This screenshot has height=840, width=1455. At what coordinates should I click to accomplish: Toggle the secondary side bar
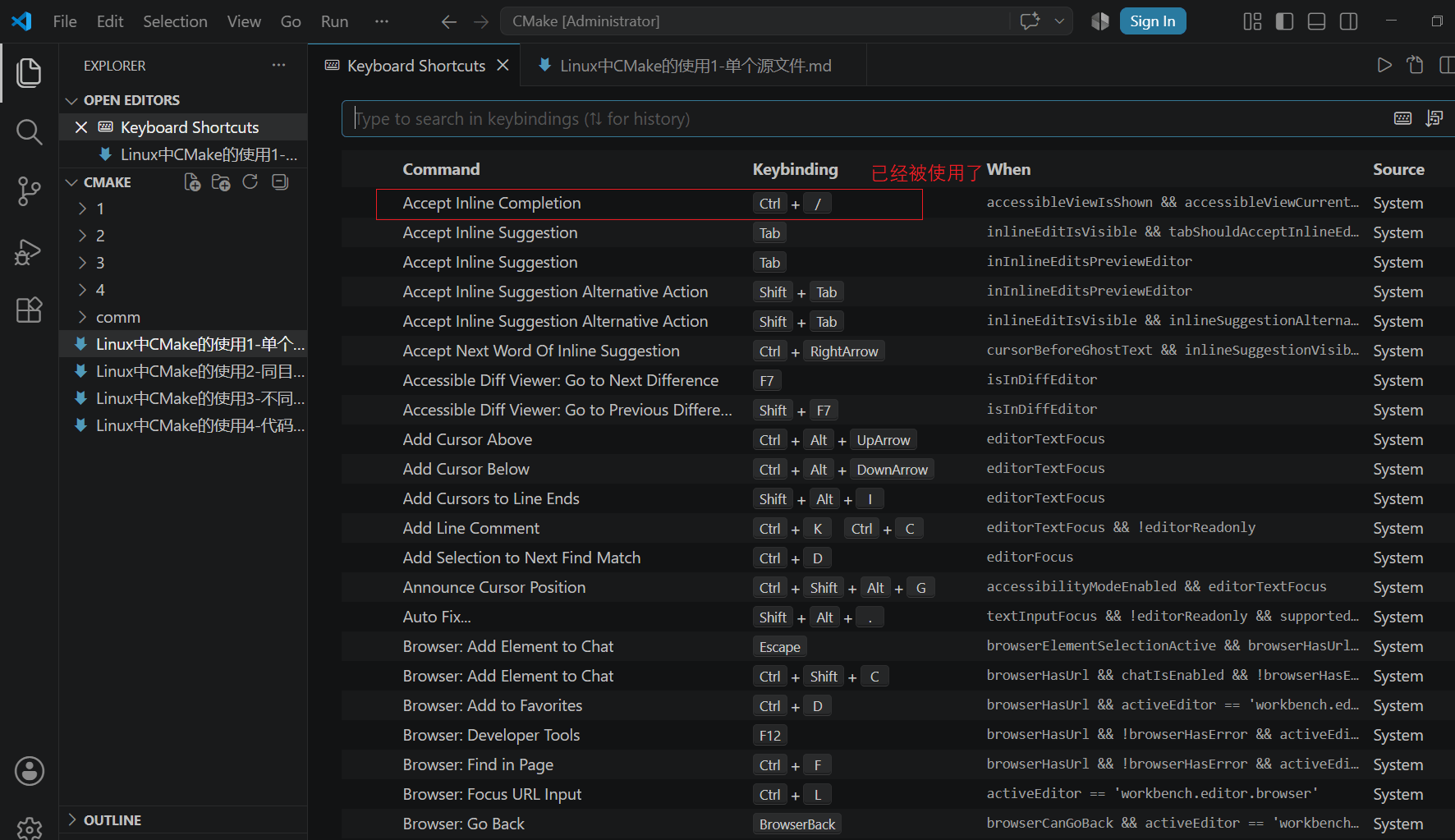[x=1348, y=21]
